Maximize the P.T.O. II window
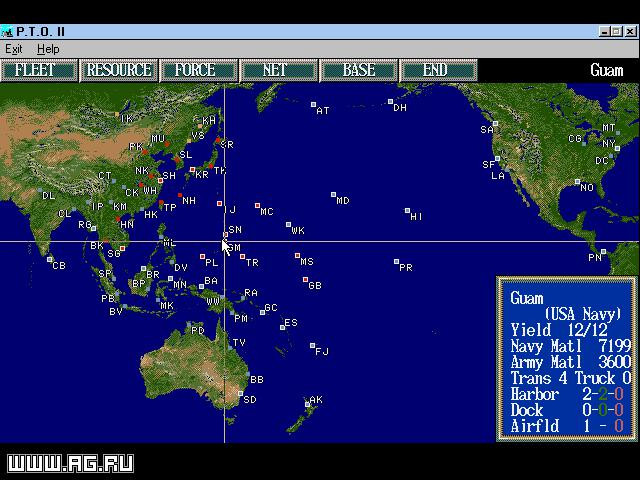The width and height of the screenshot is (640, 480). point(617,31)
